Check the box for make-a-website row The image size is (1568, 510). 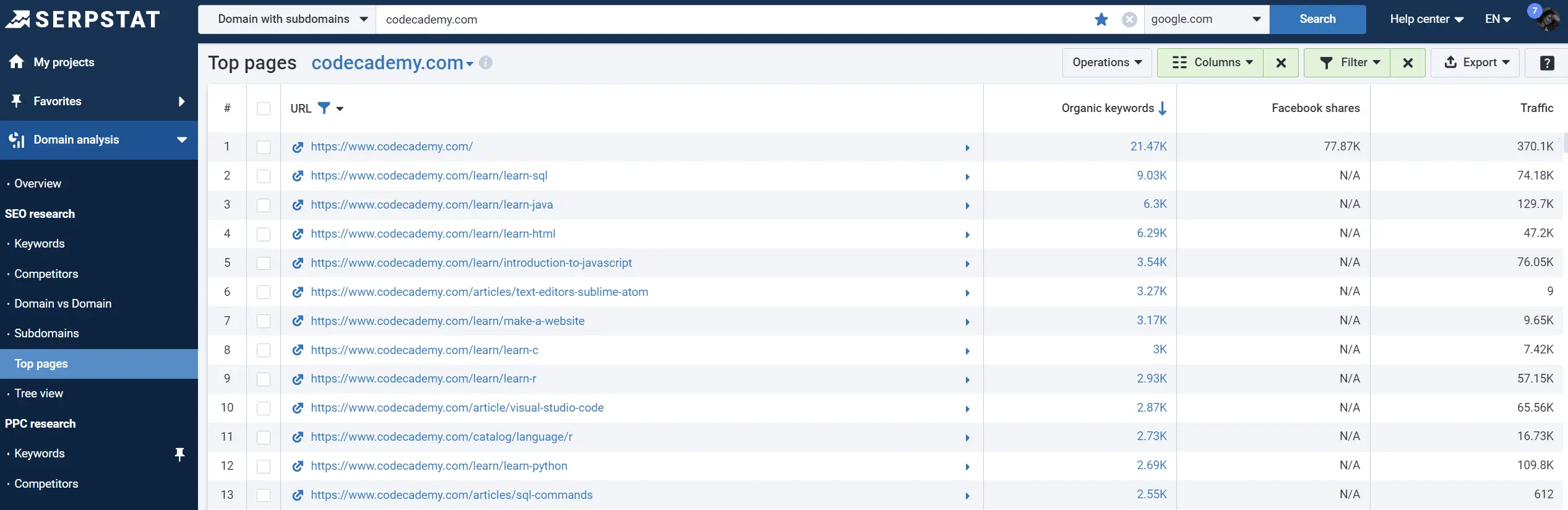(264, 321)
